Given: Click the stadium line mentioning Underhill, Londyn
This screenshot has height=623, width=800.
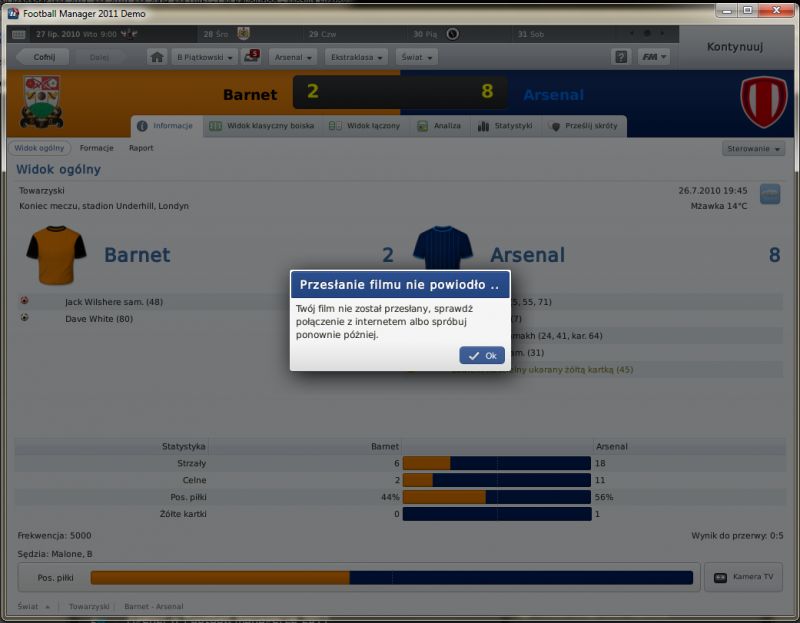Looking at the screenshot, I should click(104, 206).
